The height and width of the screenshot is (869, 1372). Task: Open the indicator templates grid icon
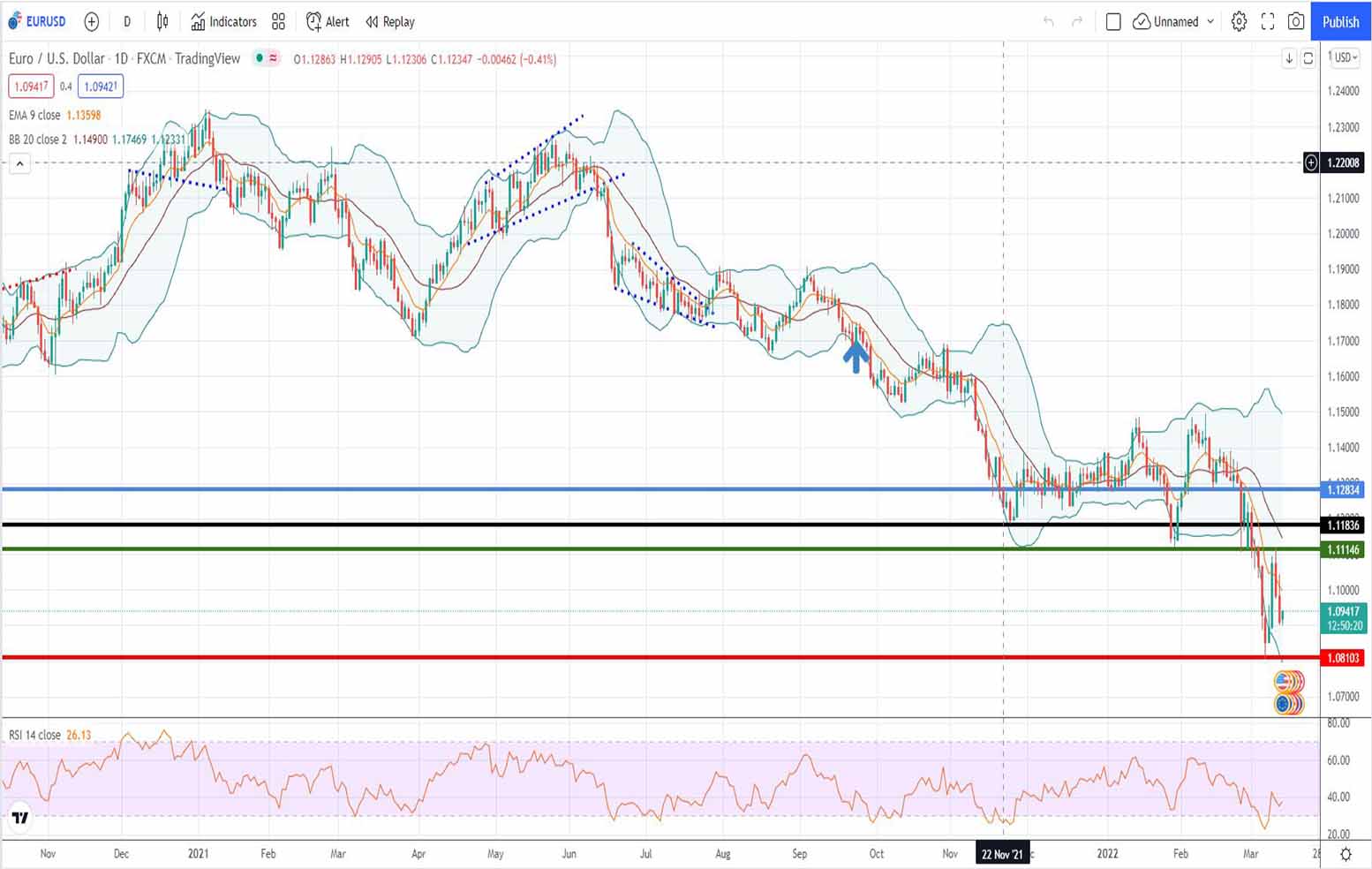tap(278, 22)
